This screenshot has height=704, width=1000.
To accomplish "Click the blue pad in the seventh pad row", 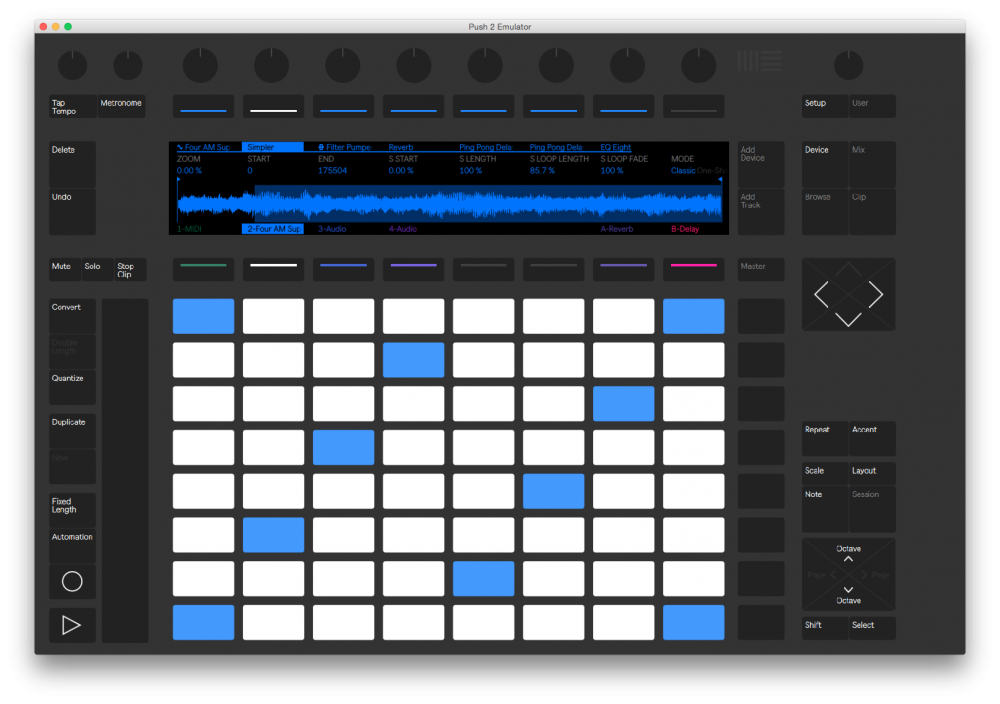I will pyautogui.click(x=483, y=578).
